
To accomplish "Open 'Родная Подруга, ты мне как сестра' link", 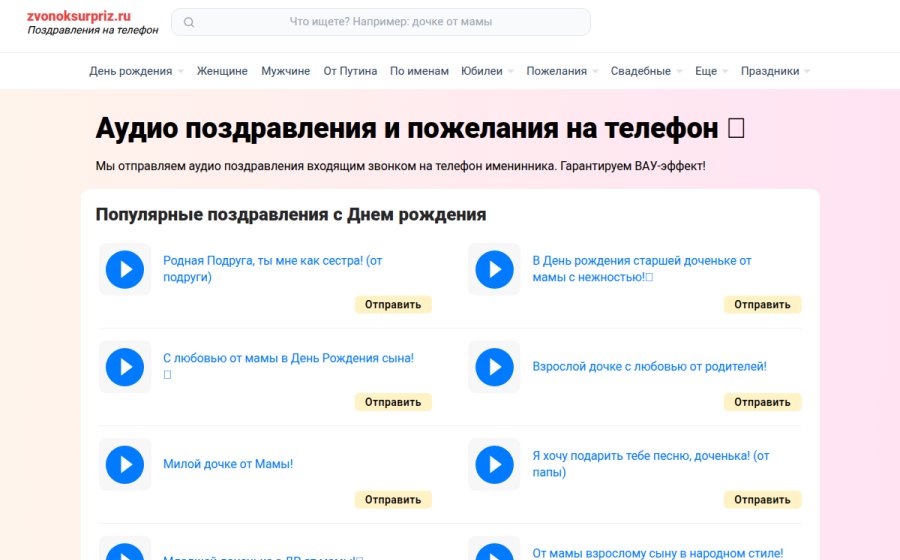I will click(273, 269).
